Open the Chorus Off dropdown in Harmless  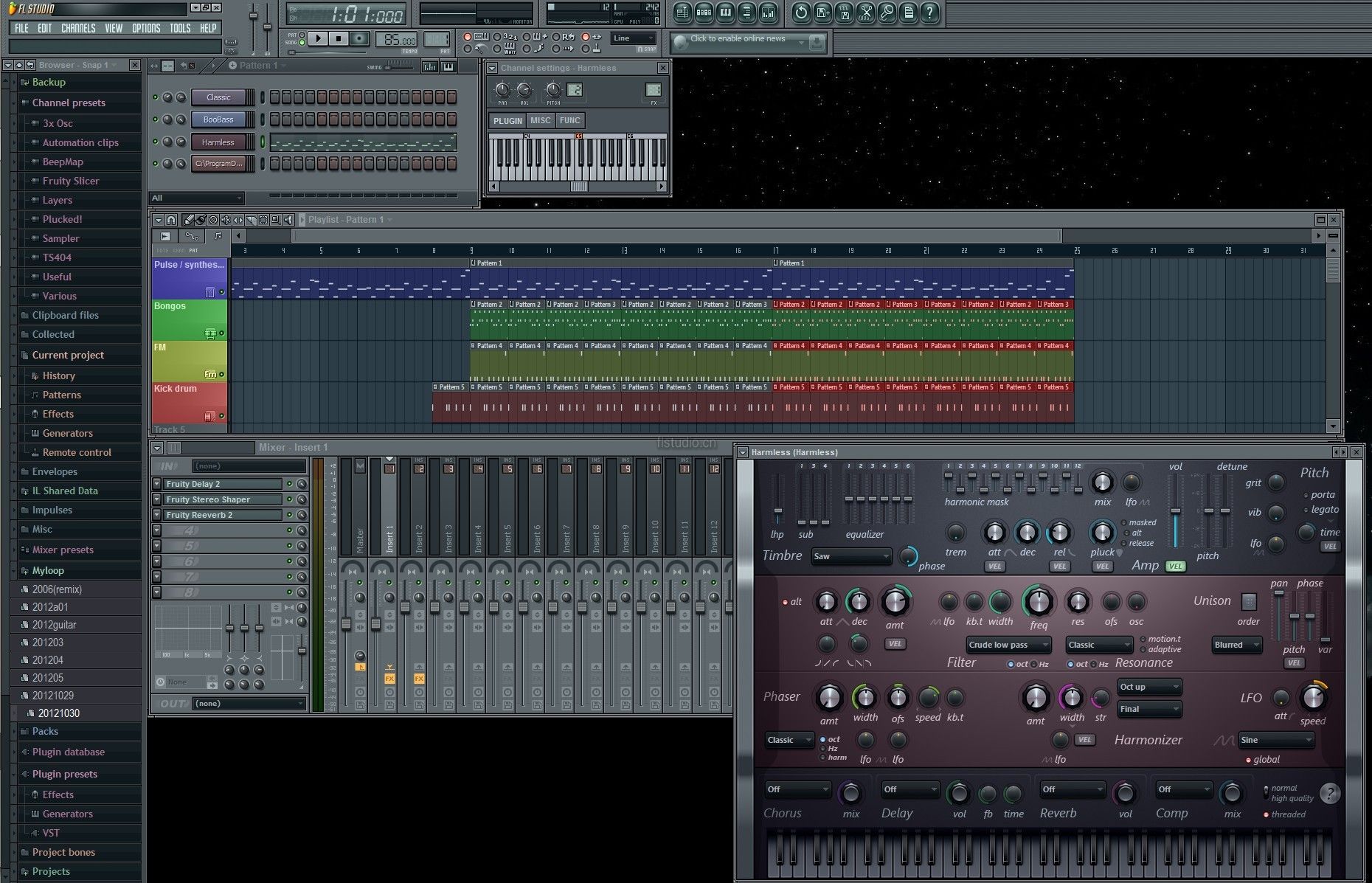pos(797,789)
